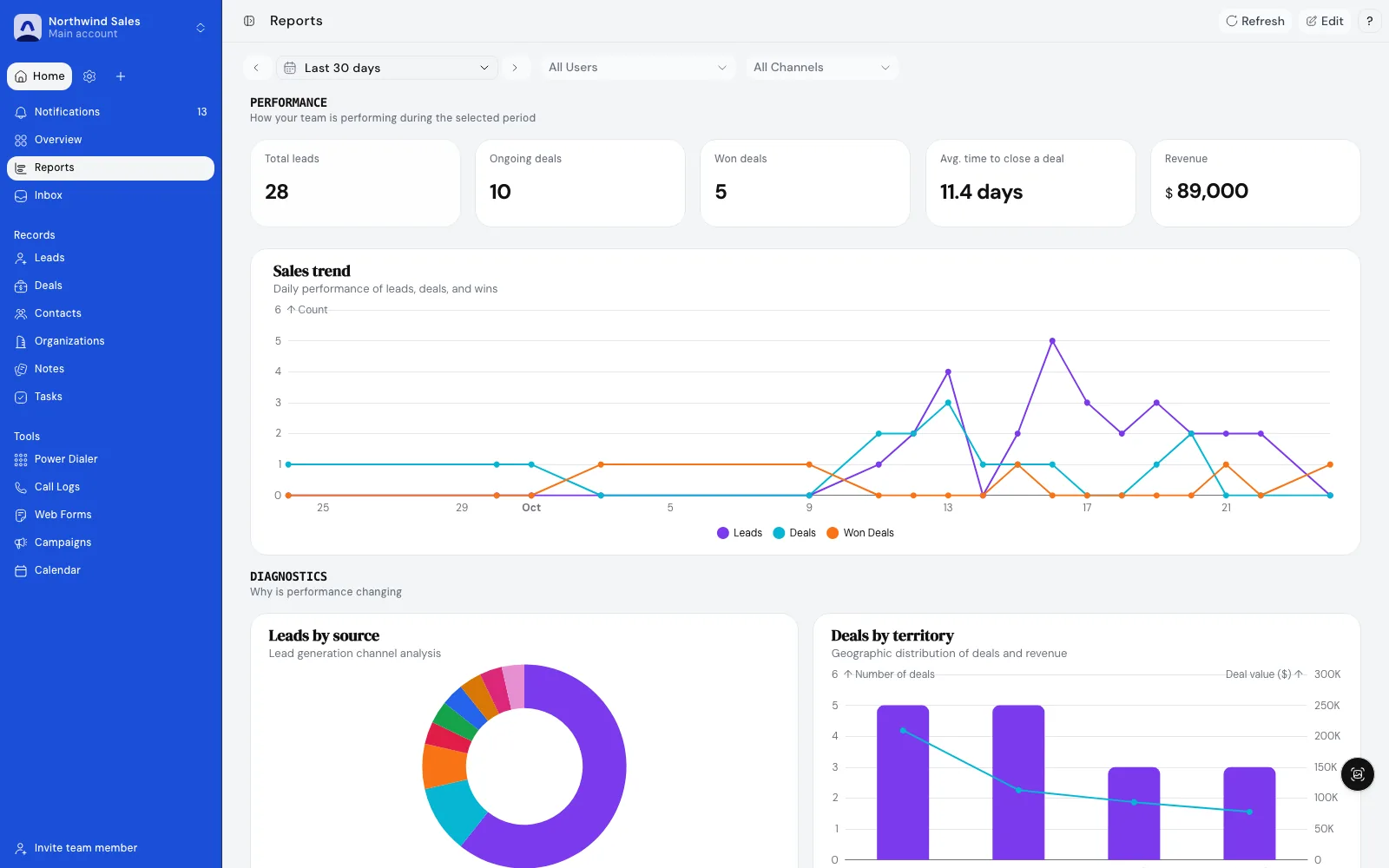Click the Ongoing deals card showing 10
Image resolution: width=1389 pixels, height=868 pixels.
pos(580,183)
